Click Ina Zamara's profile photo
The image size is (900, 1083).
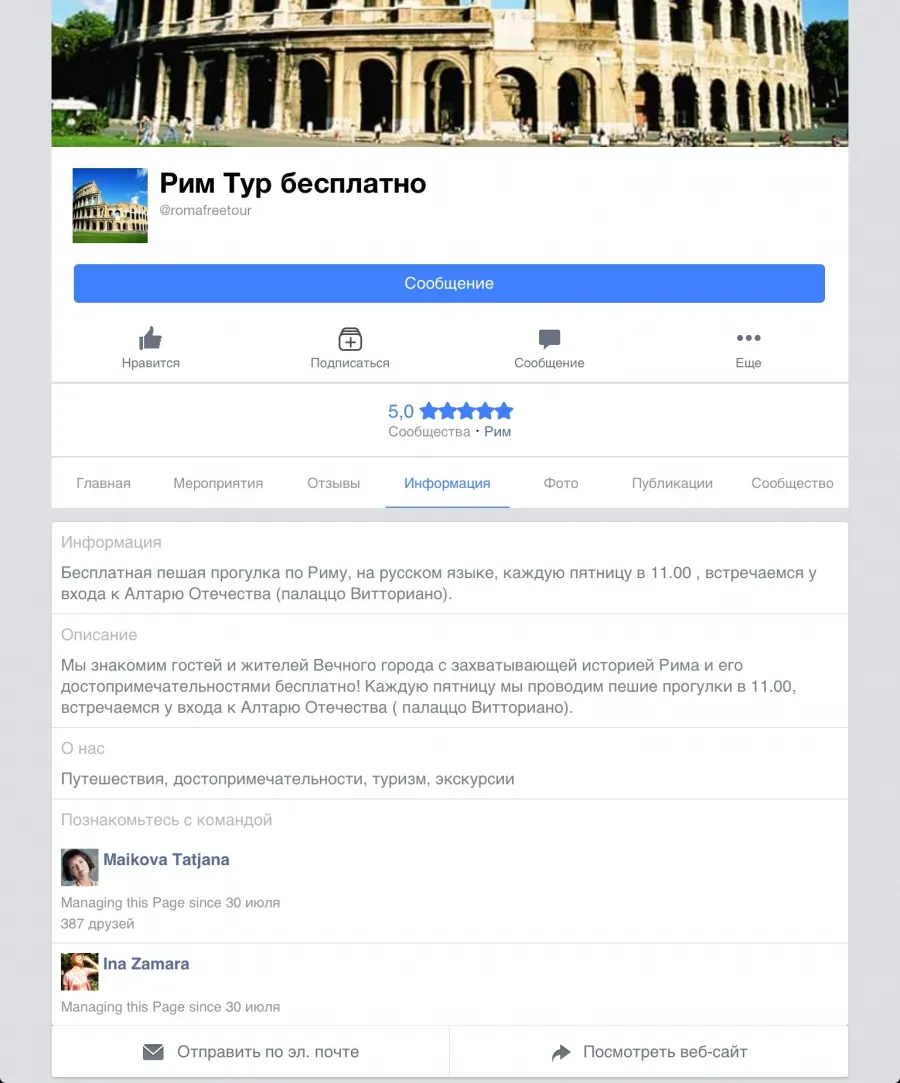(x=79, y=971)
